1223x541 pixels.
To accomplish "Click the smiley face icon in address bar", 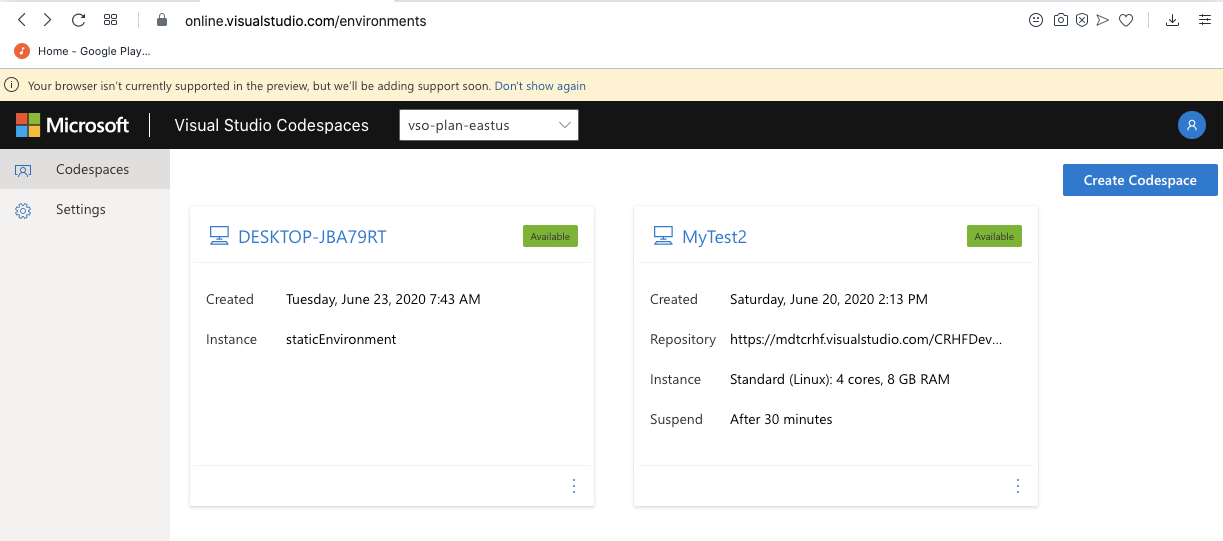I will coord(1036,20).
